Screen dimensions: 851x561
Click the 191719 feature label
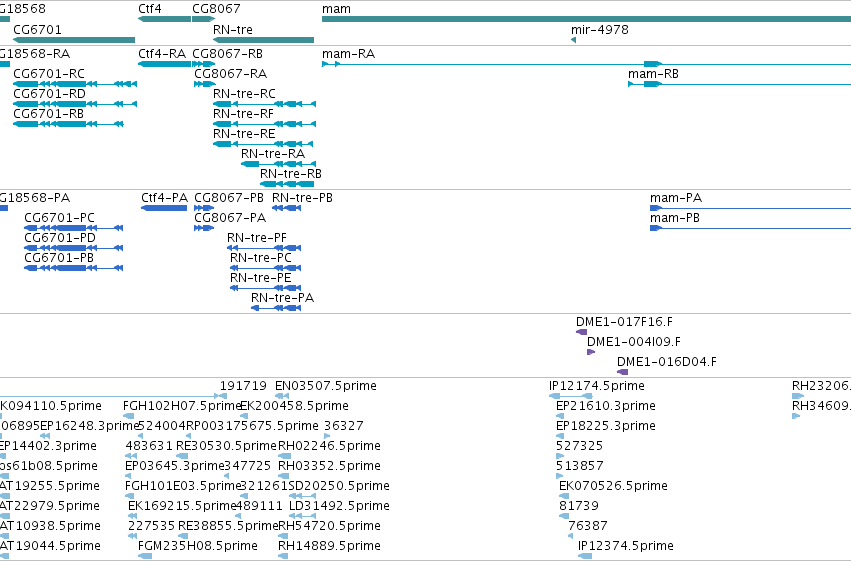[243, 386]
